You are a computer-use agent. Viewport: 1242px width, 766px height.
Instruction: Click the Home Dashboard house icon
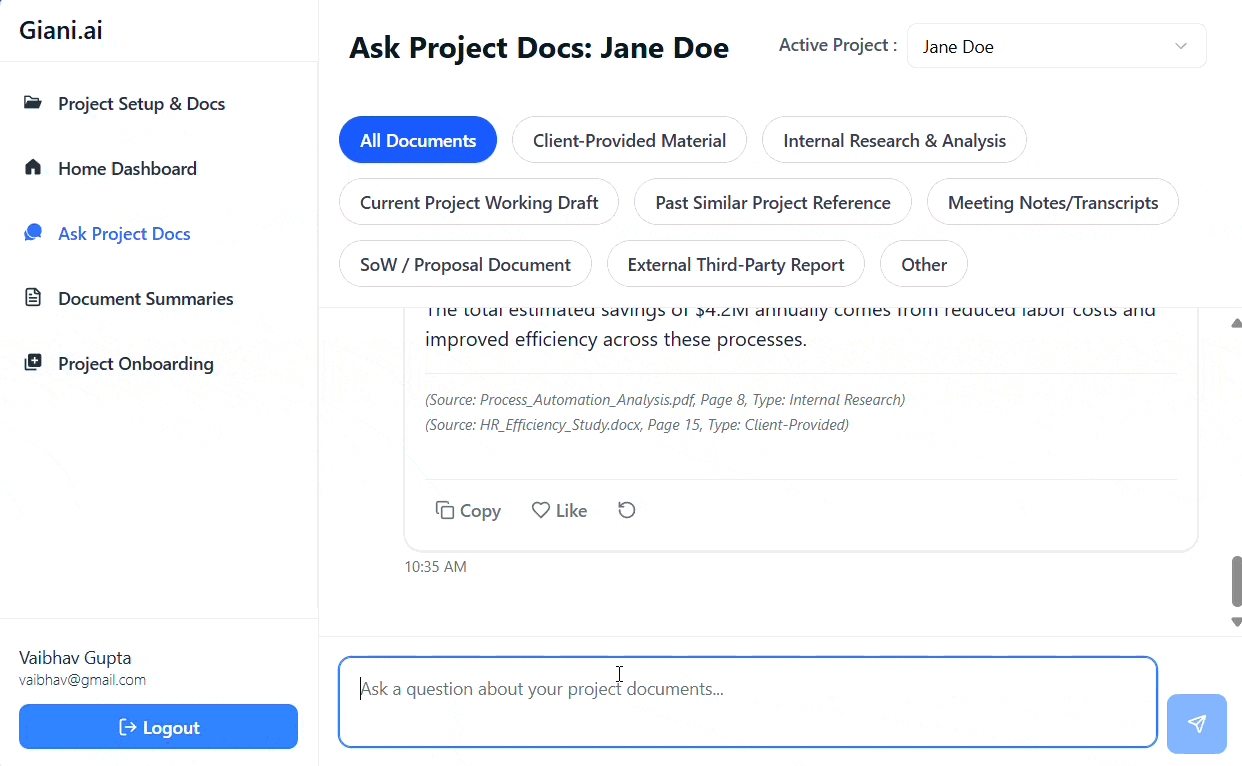(33, 168)
